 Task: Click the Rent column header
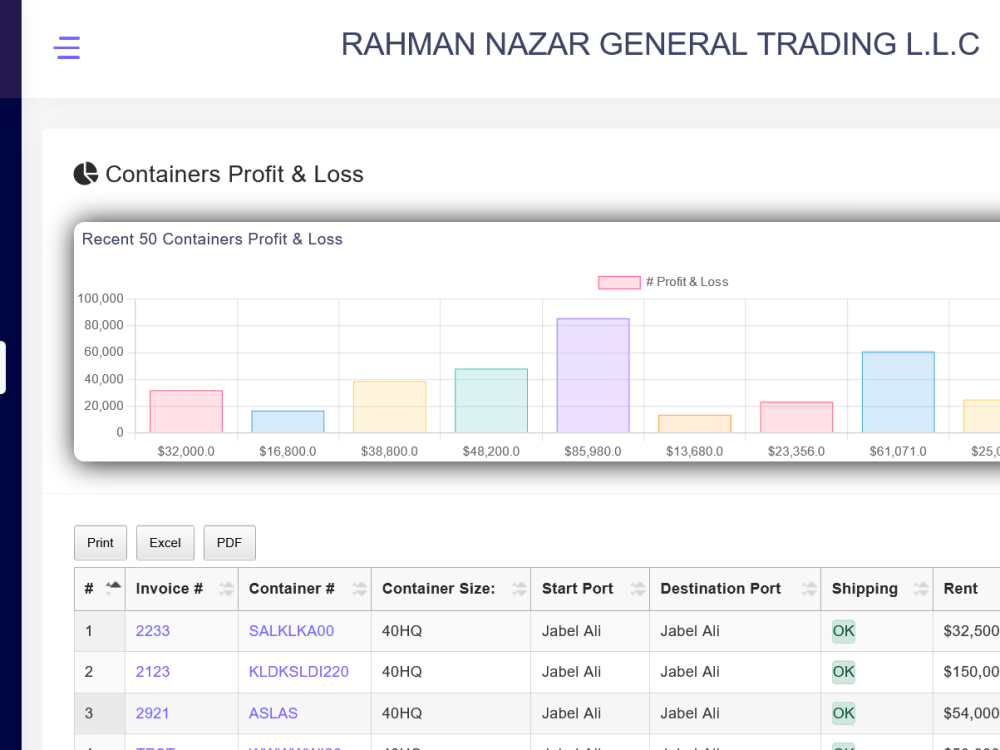[966, 589]
